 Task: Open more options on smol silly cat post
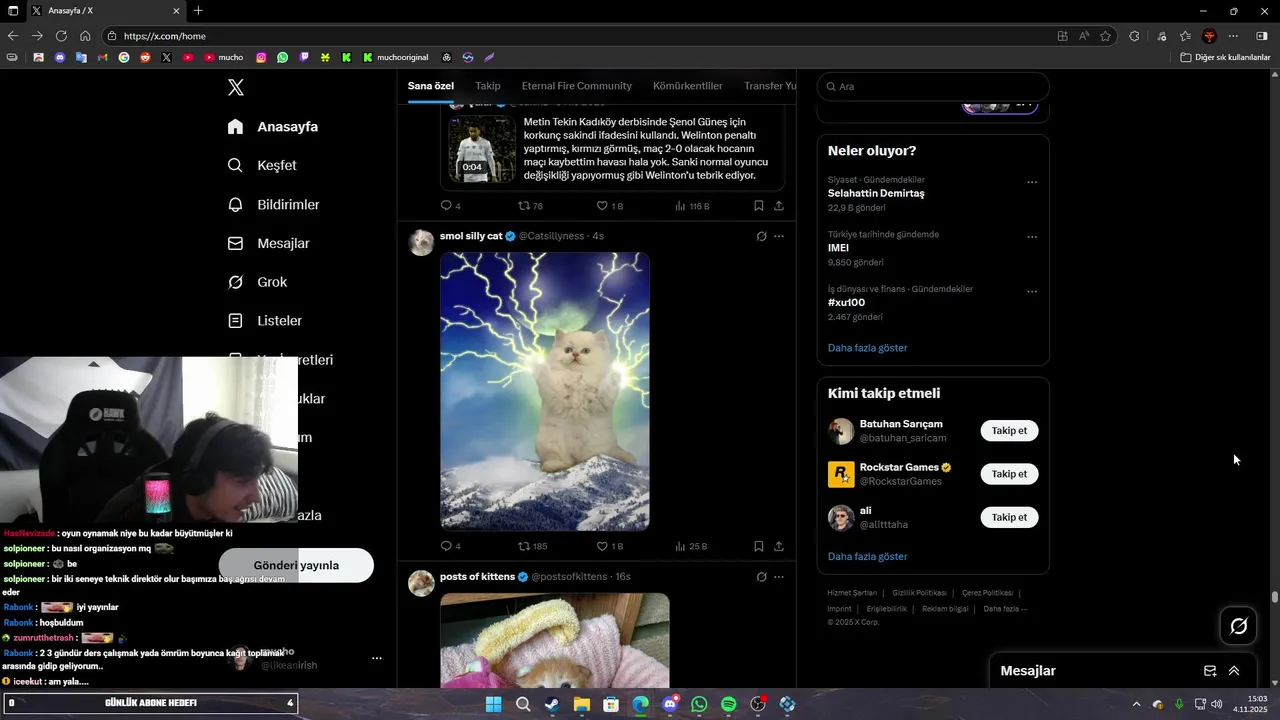pos(779,236)
